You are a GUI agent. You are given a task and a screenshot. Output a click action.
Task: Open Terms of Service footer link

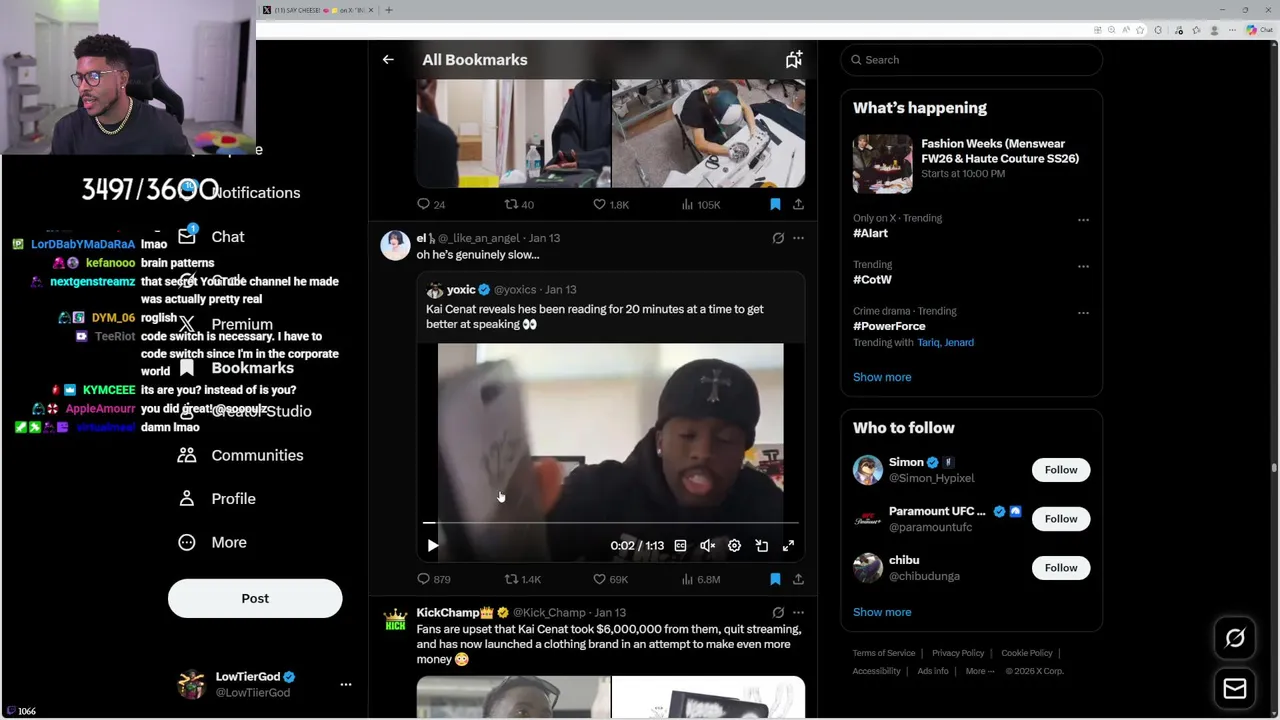(x=884, y=653)
